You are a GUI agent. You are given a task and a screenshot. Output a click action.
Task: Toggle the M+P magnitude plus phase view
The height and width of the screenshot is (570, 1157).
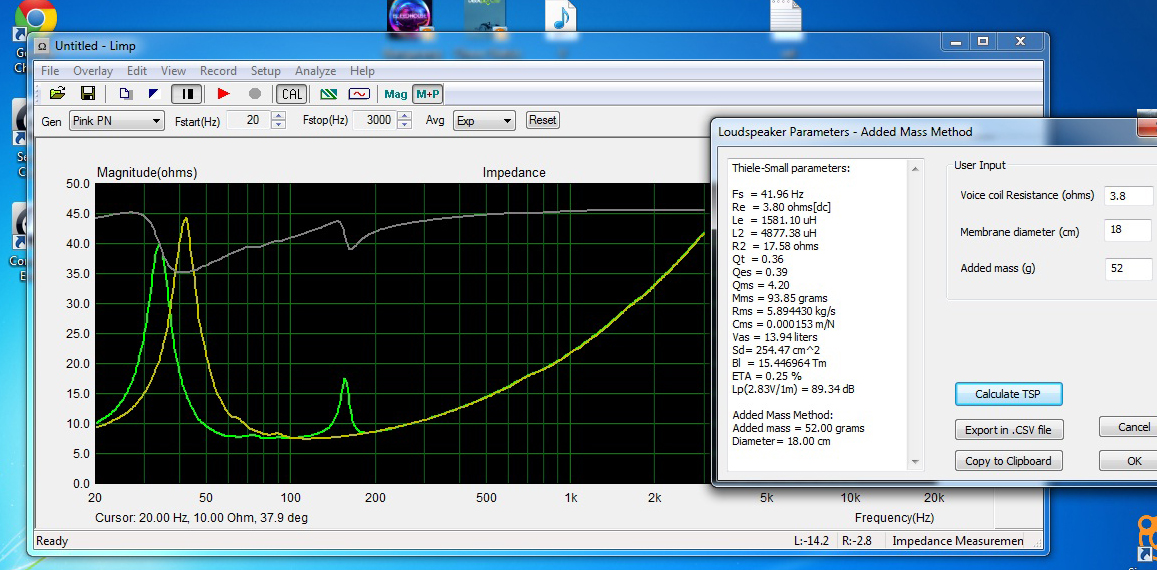coord(428,94)
